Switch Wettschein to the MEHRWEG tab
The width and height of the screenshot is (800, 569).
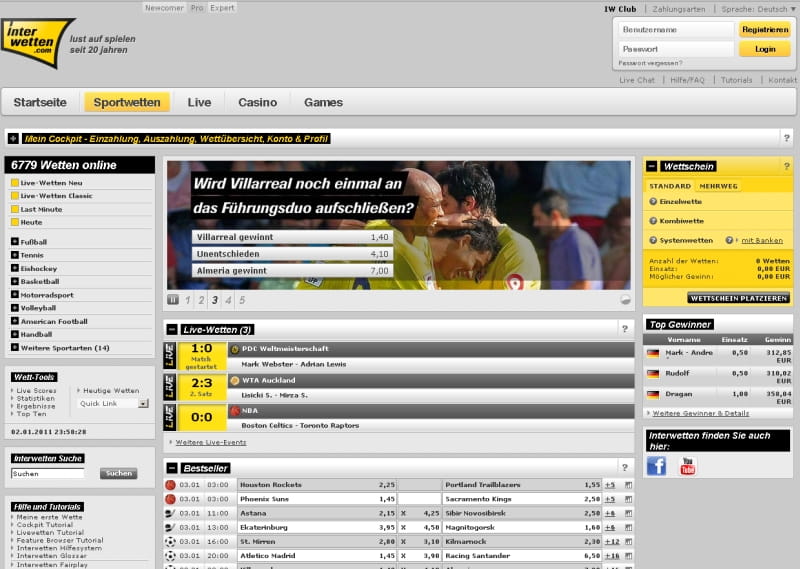click(x=718, y=186)
